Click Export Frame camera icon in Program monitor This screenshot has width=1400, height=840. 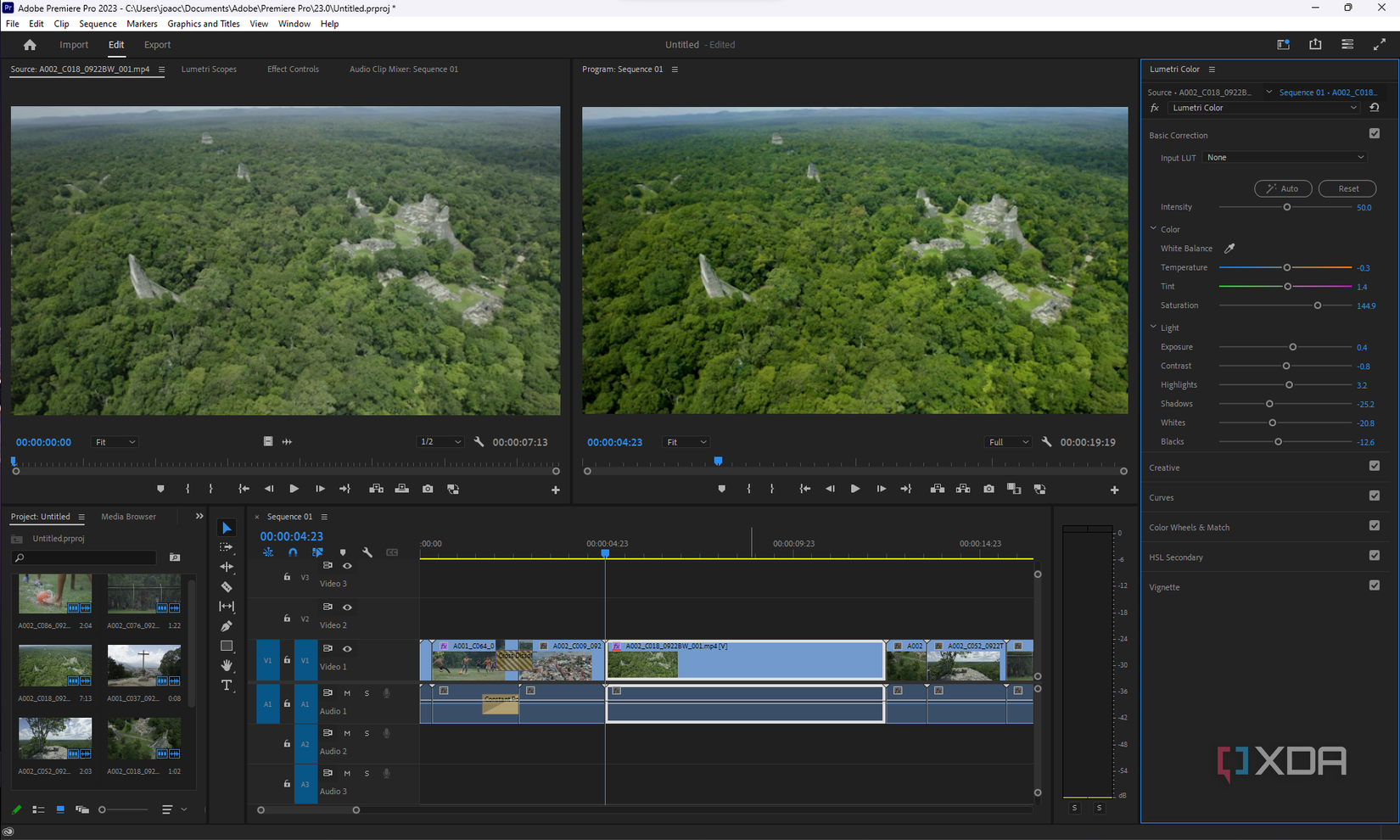coord(988,489)
